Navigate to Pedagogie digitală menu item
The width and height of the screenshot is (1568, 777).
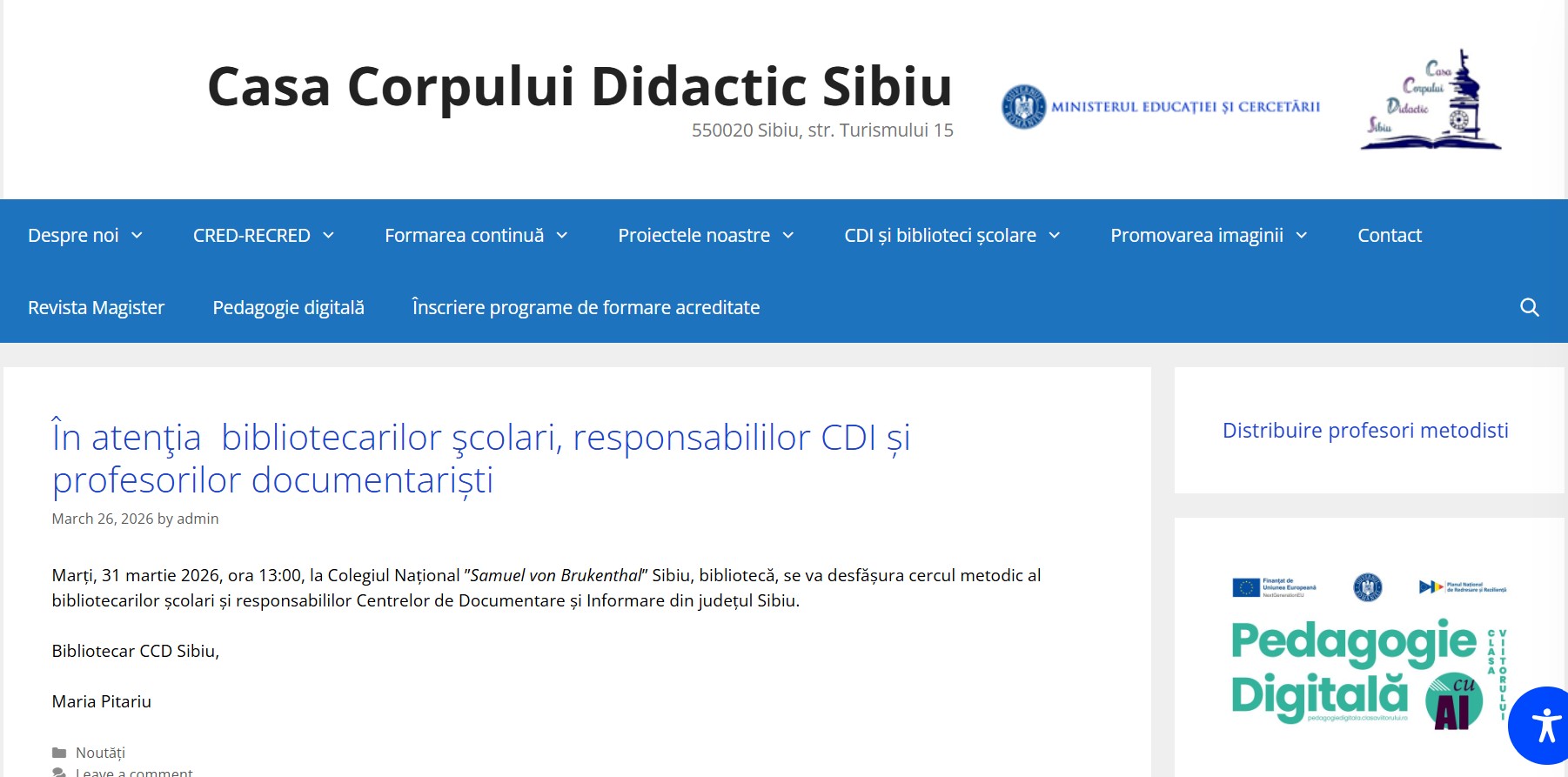[288, 308]
